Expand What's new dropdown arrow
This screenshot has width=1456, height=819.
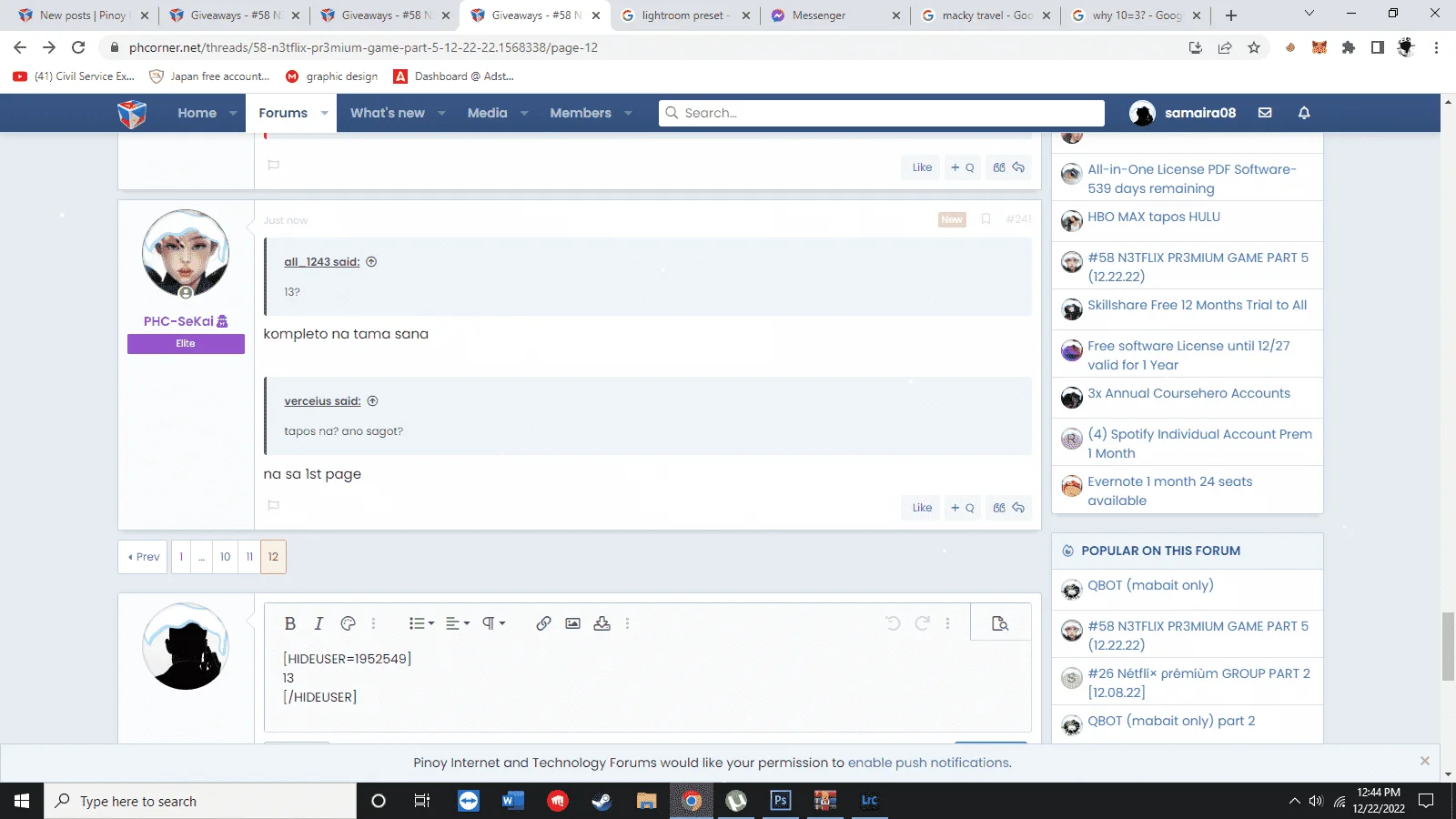[x=441, y=113]
